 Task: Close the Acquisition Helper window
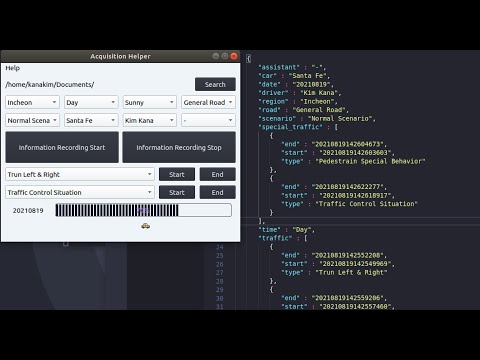[234, 56]
